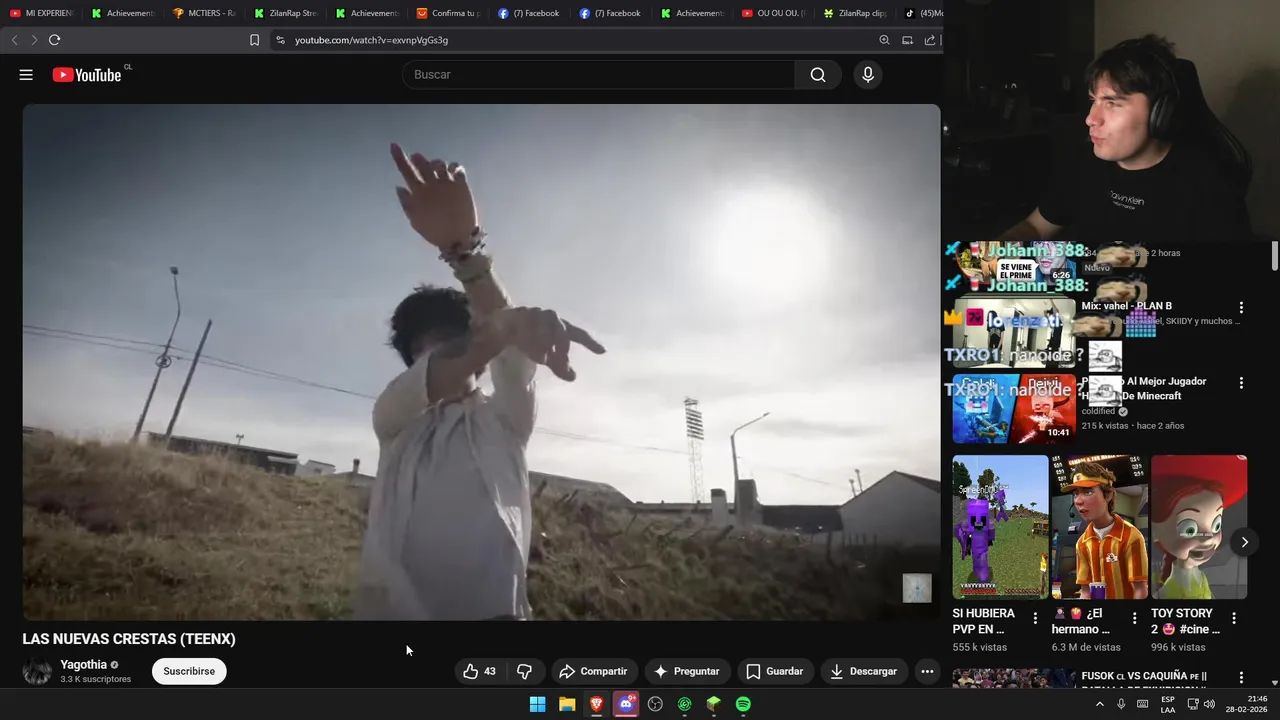This screenshot has width=1280, height=720.
Task: Switch to Confirma tu p tab
Action: click(449, 13)
